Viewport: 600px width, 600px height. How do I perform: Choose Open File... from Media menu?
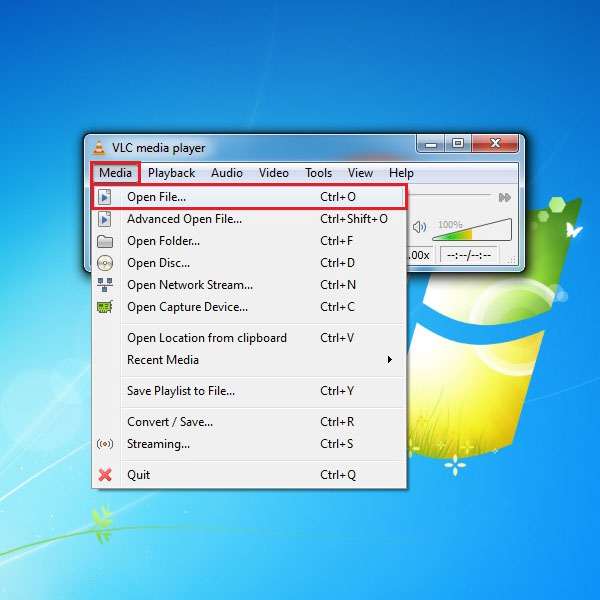(x=249, y=197)
